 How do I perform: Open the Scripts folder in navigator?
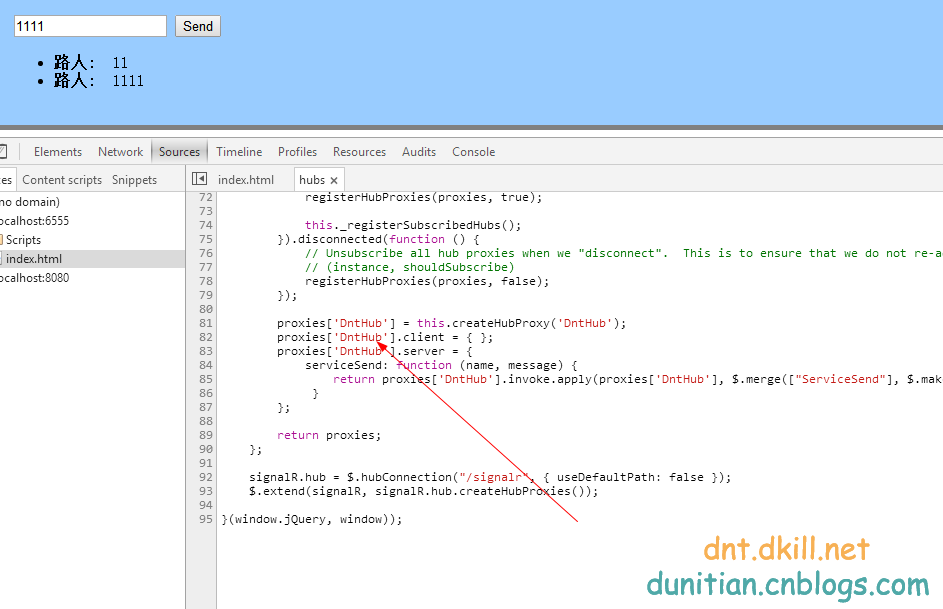point(23,240)
